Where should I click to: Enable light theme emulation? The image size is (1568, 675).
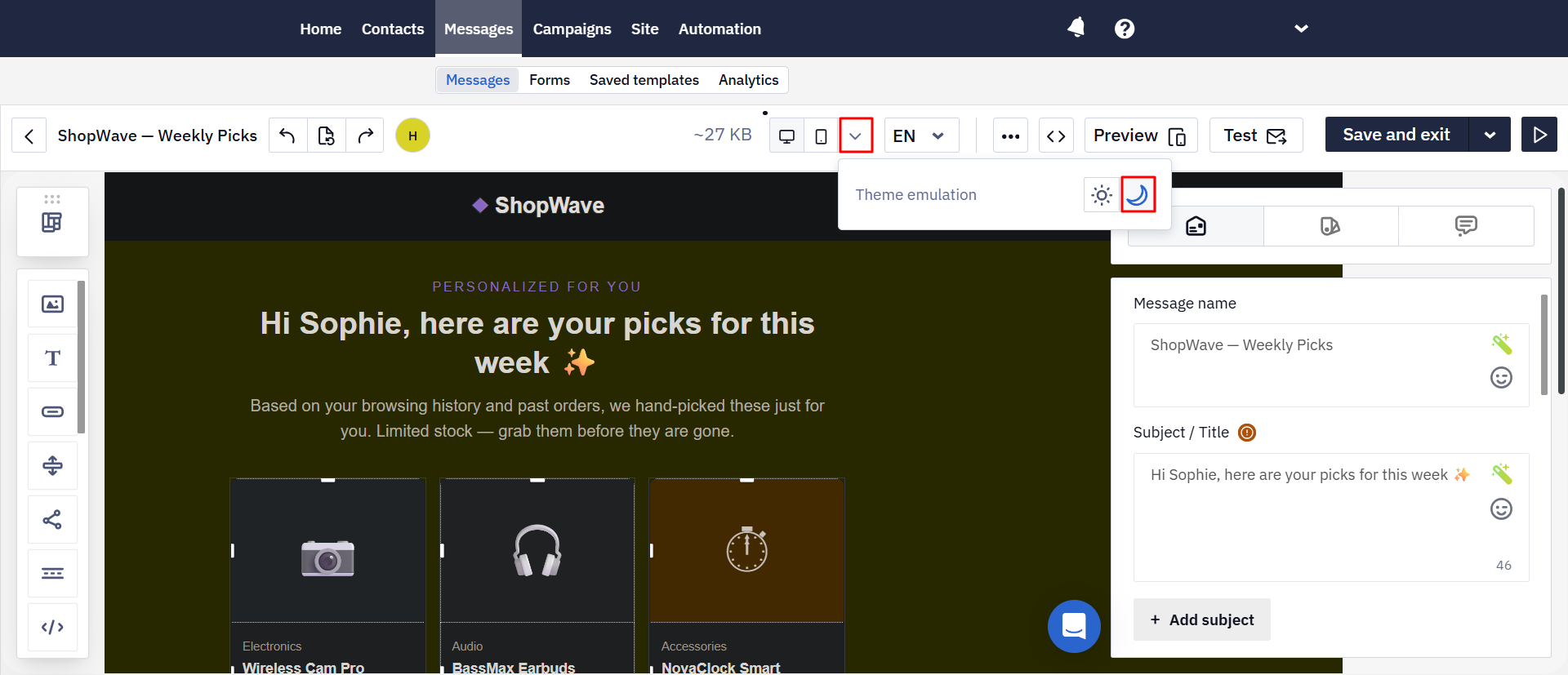click(x=1102, y=195)
